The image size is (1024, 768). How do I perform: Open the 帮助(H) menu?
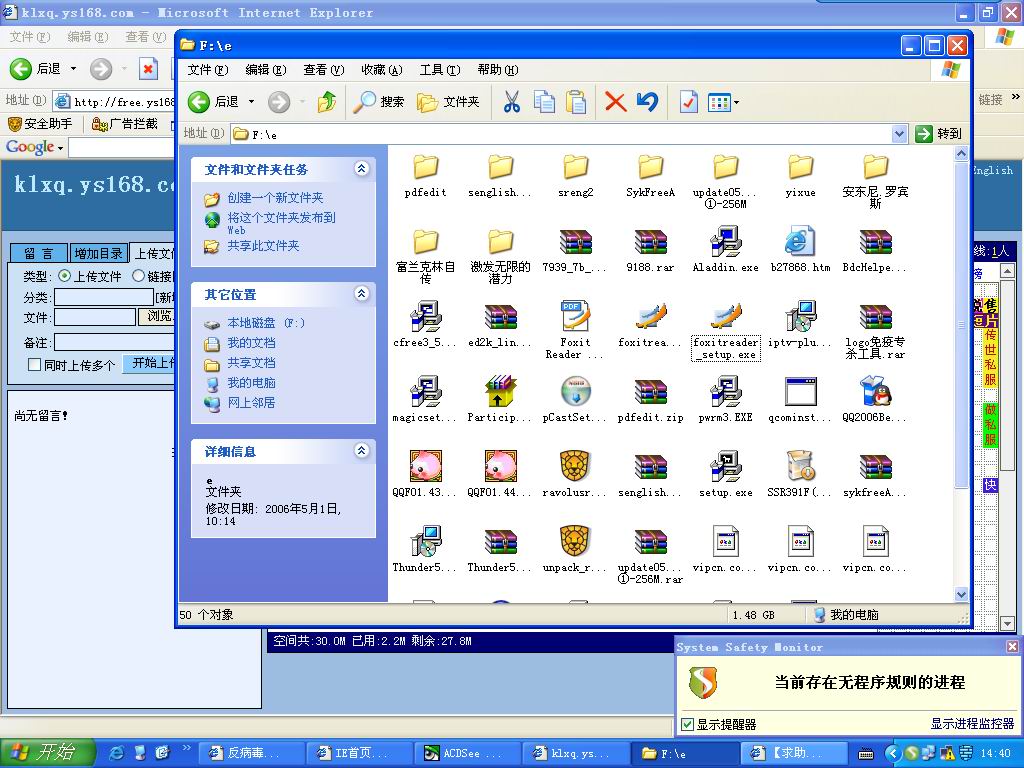point(498,70)
